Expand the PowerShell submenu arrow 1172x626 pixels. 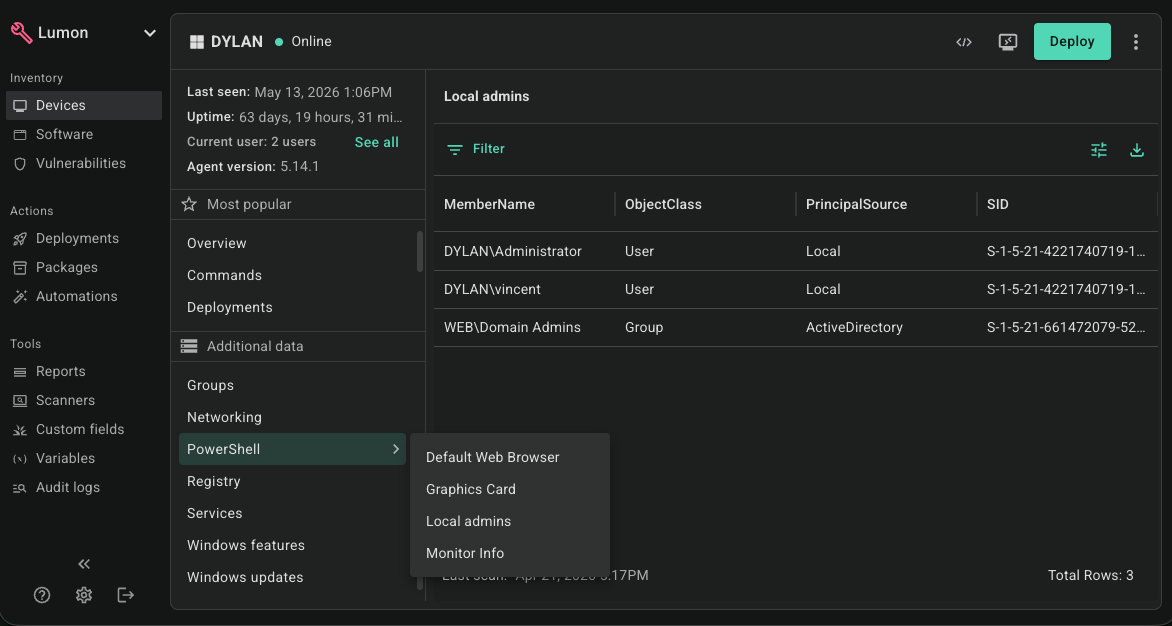pos(395,449)
